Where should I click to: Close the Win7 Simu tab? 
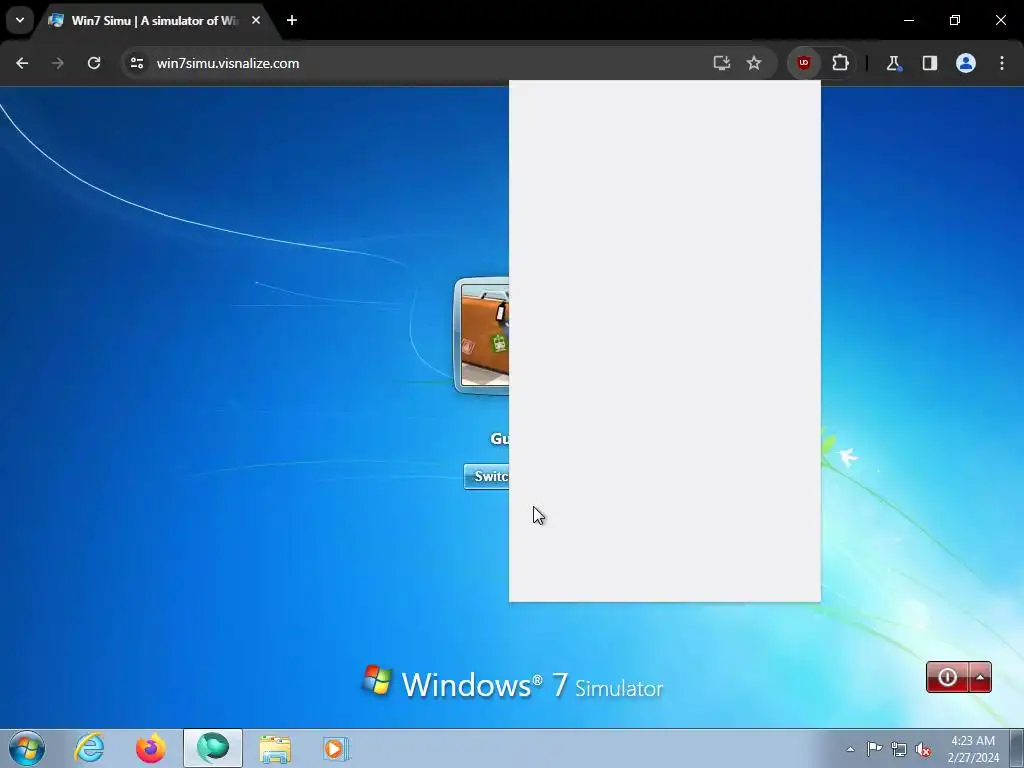click(x=256, y=20)
